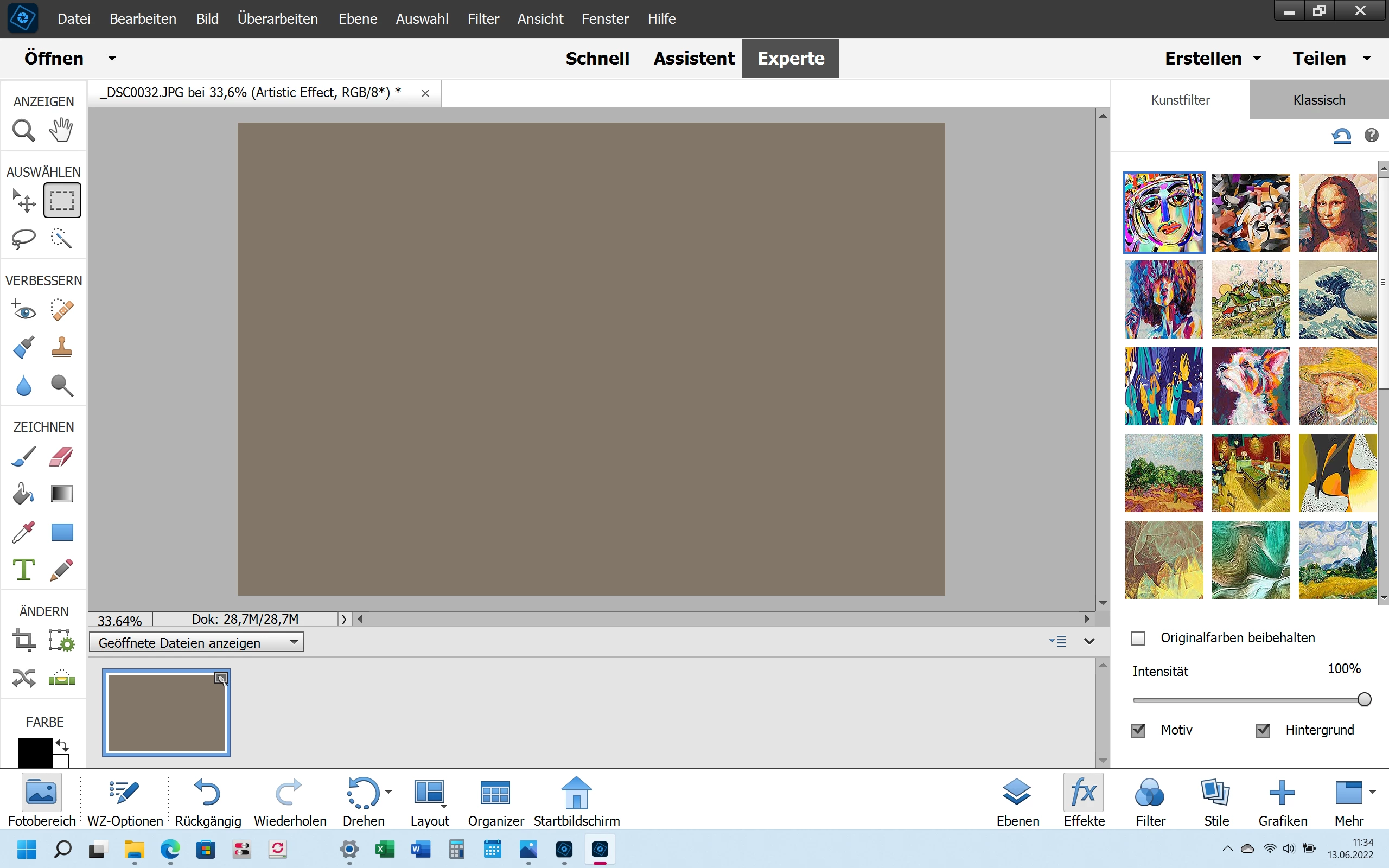The height and width of the screenshot is (868, 1389).
Task: Activate the Crop tool
Action: click(x=23, y=640)
